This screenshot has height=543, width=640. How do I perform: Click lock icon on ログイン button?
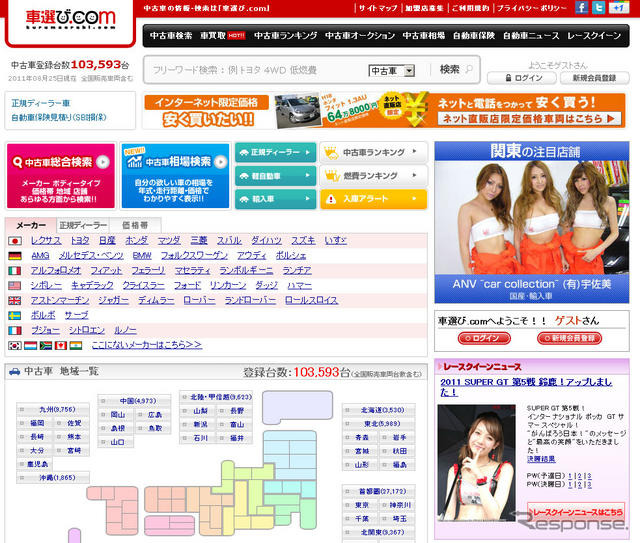point(509,78)
